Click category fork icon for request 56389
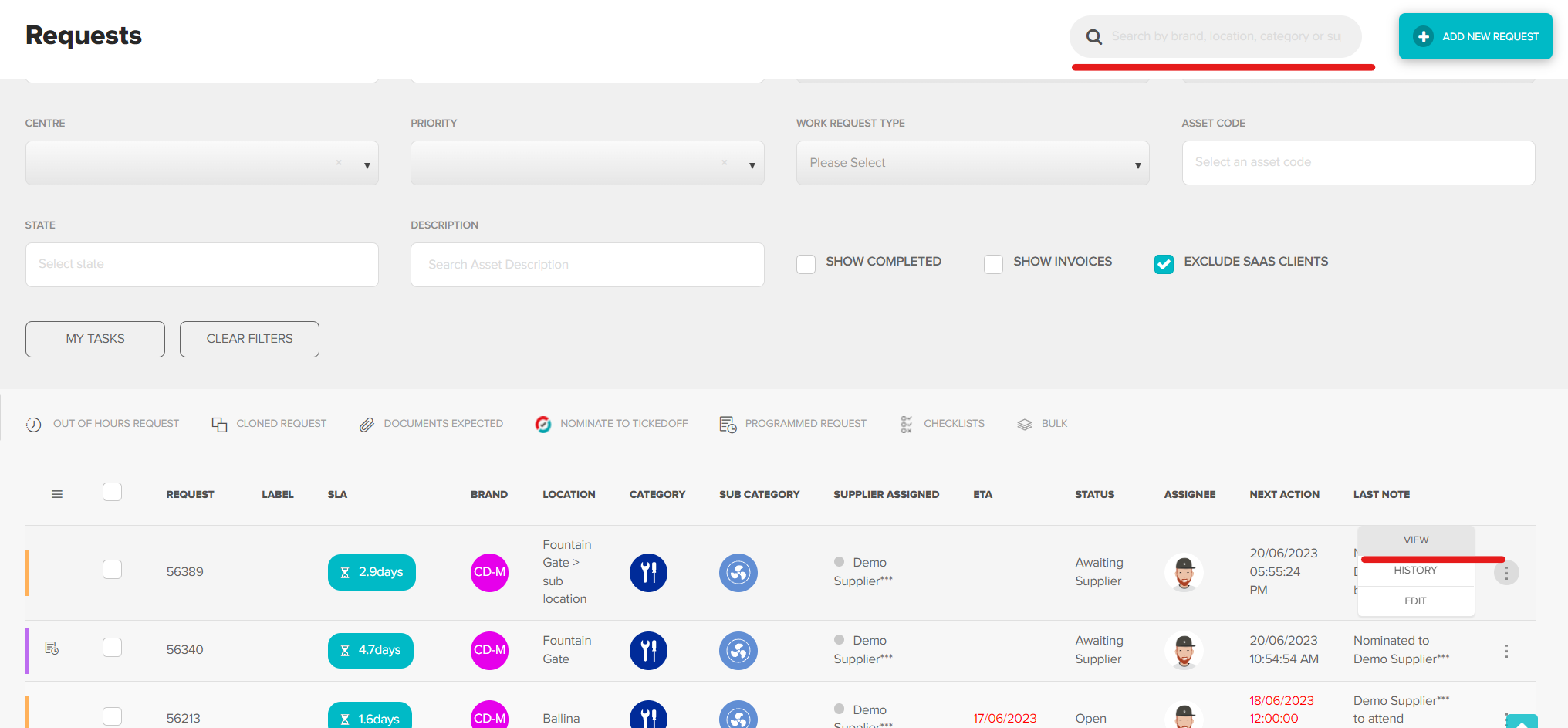This screenshot has height=728, width=1568. pos(648,572)
